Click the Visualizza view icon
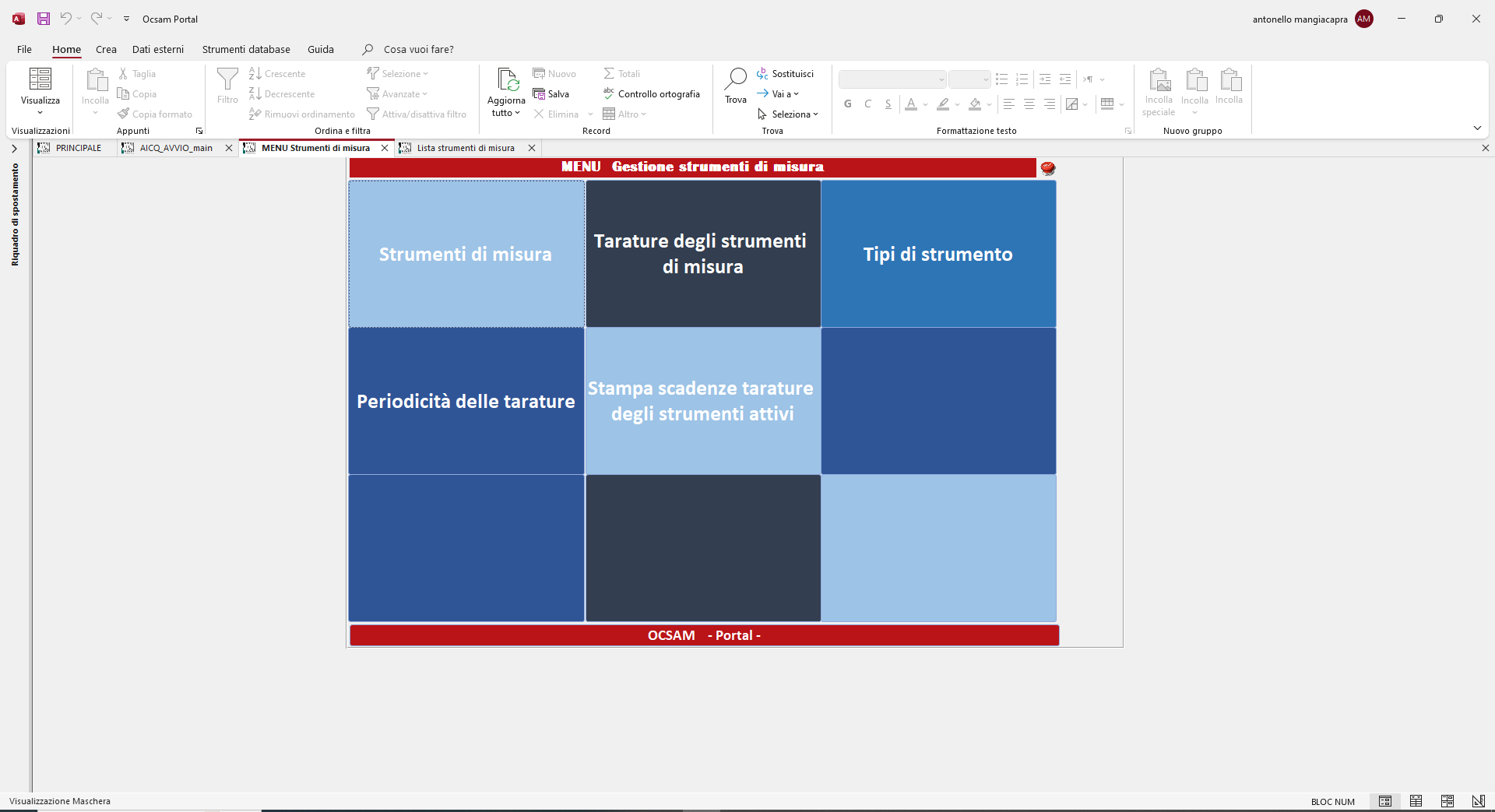Viewport: 1495px width, 812px height. point(40,79)
